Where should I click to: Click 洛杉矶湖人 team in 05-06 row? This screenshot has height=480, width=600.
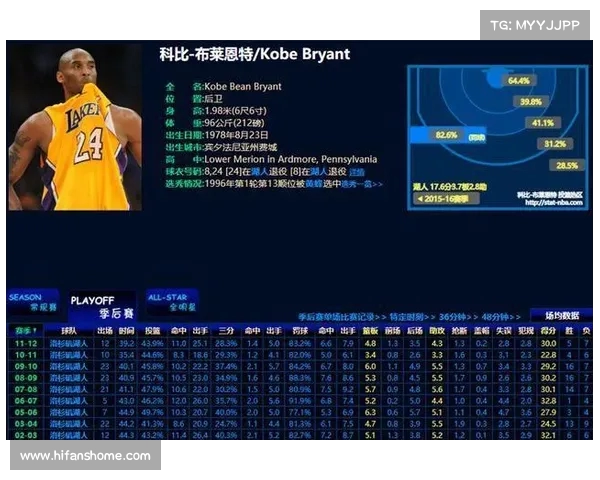coord(69,413)
